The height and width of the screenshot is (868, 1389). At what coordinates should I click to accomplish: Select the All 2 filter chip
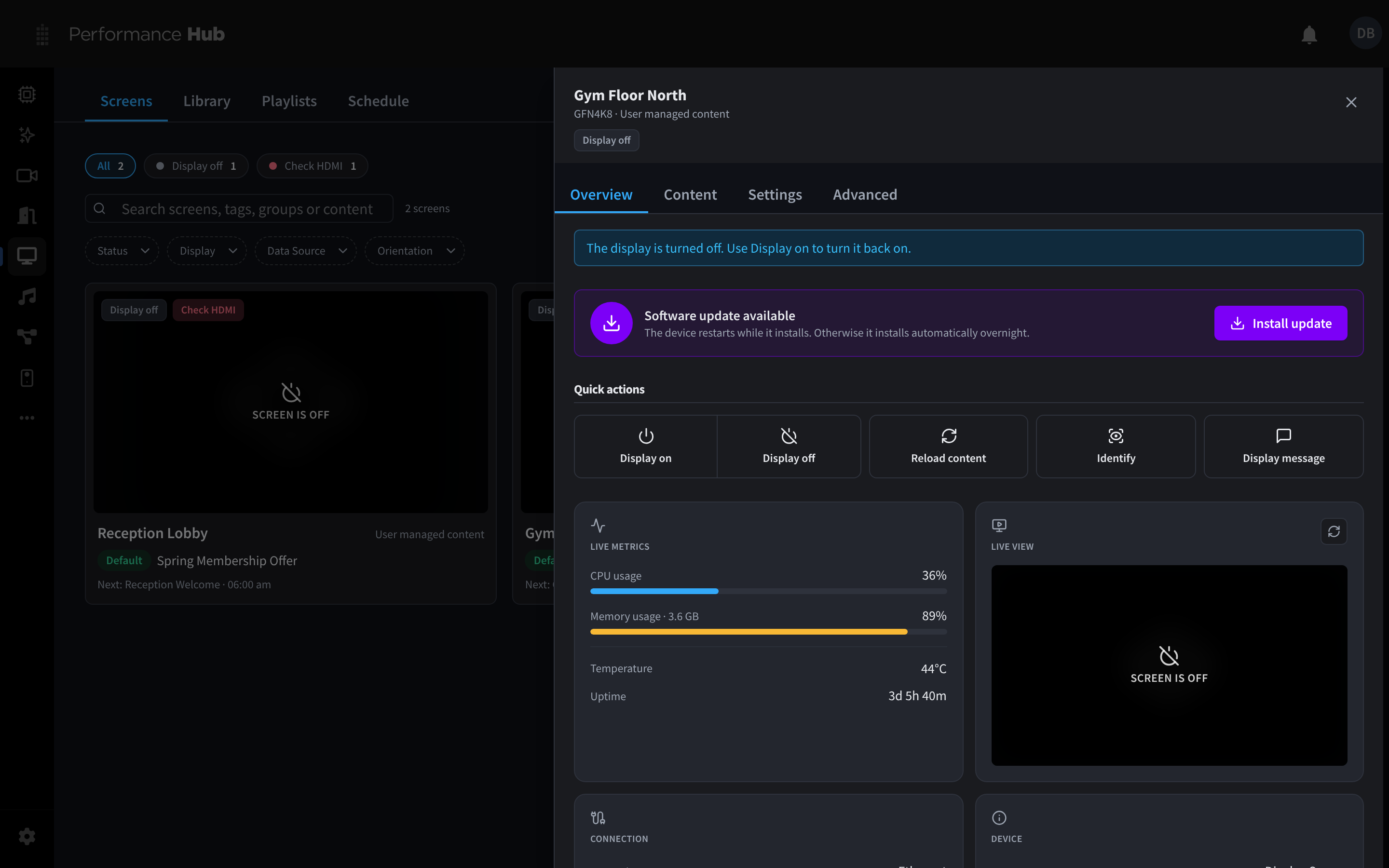(x=110, y=166)
